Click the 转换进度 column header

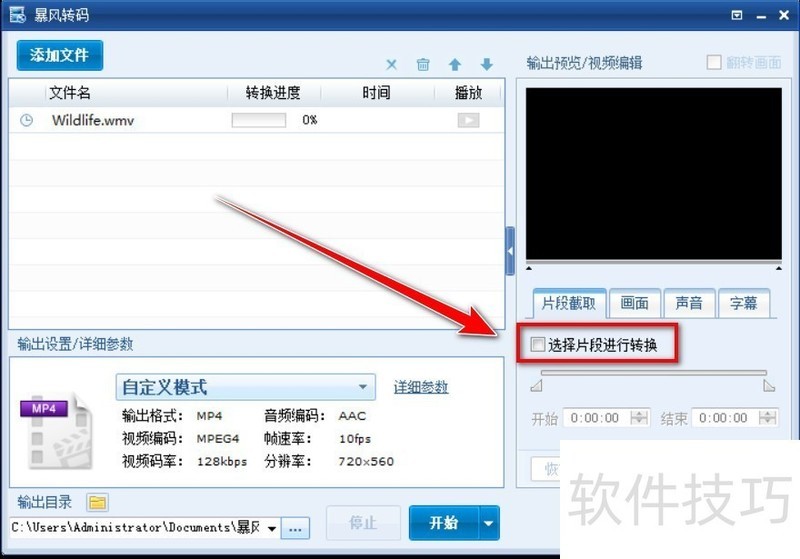pyautogui.click(x=273, y=93)
